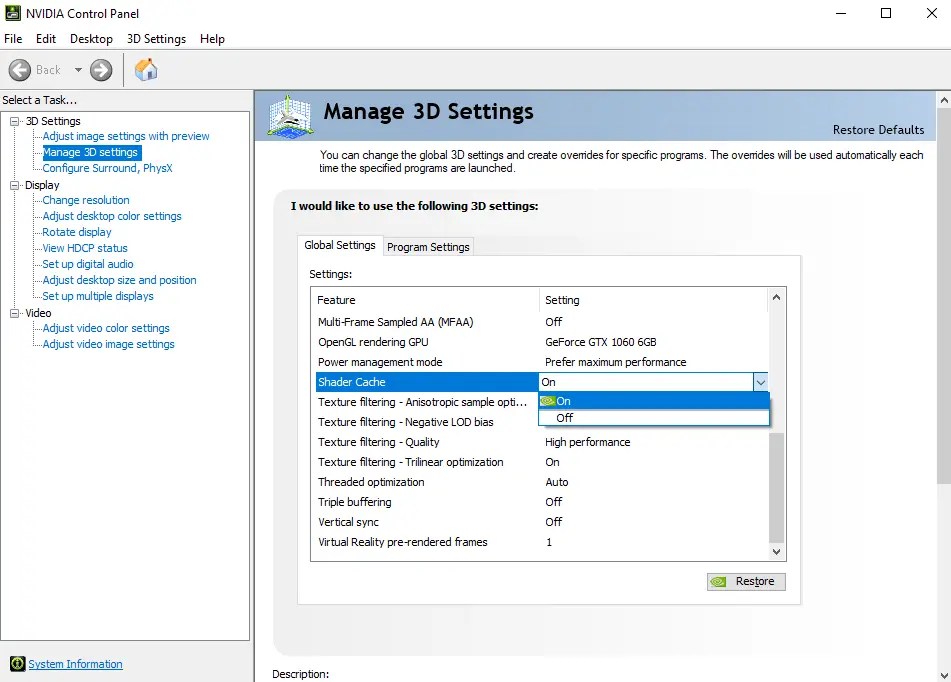The width and height of the screenshot is (951, 682).
Task: Open the Desktop menu
Action: point(91,39)
